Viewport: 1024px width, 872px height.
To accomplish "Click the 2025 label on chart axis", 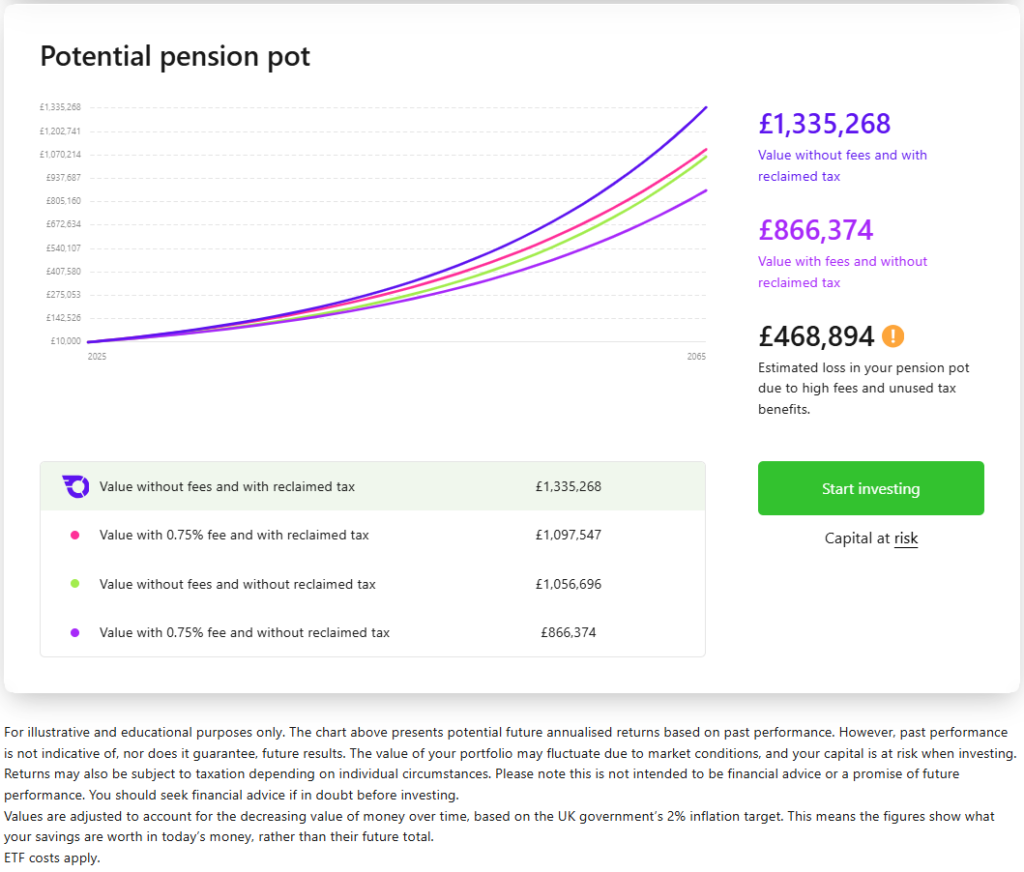I will click(x=96, y=356).
